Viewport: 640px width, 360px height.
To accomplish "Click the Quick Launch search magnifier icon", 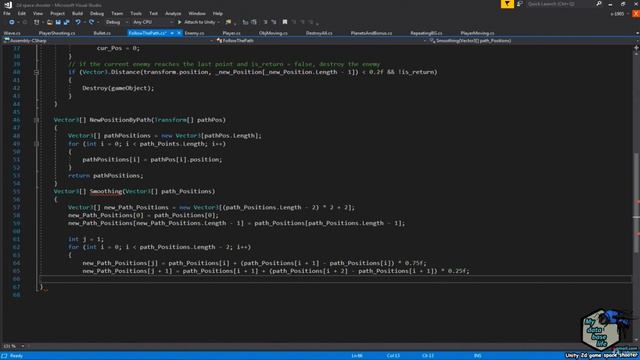I will pos(599,4).
